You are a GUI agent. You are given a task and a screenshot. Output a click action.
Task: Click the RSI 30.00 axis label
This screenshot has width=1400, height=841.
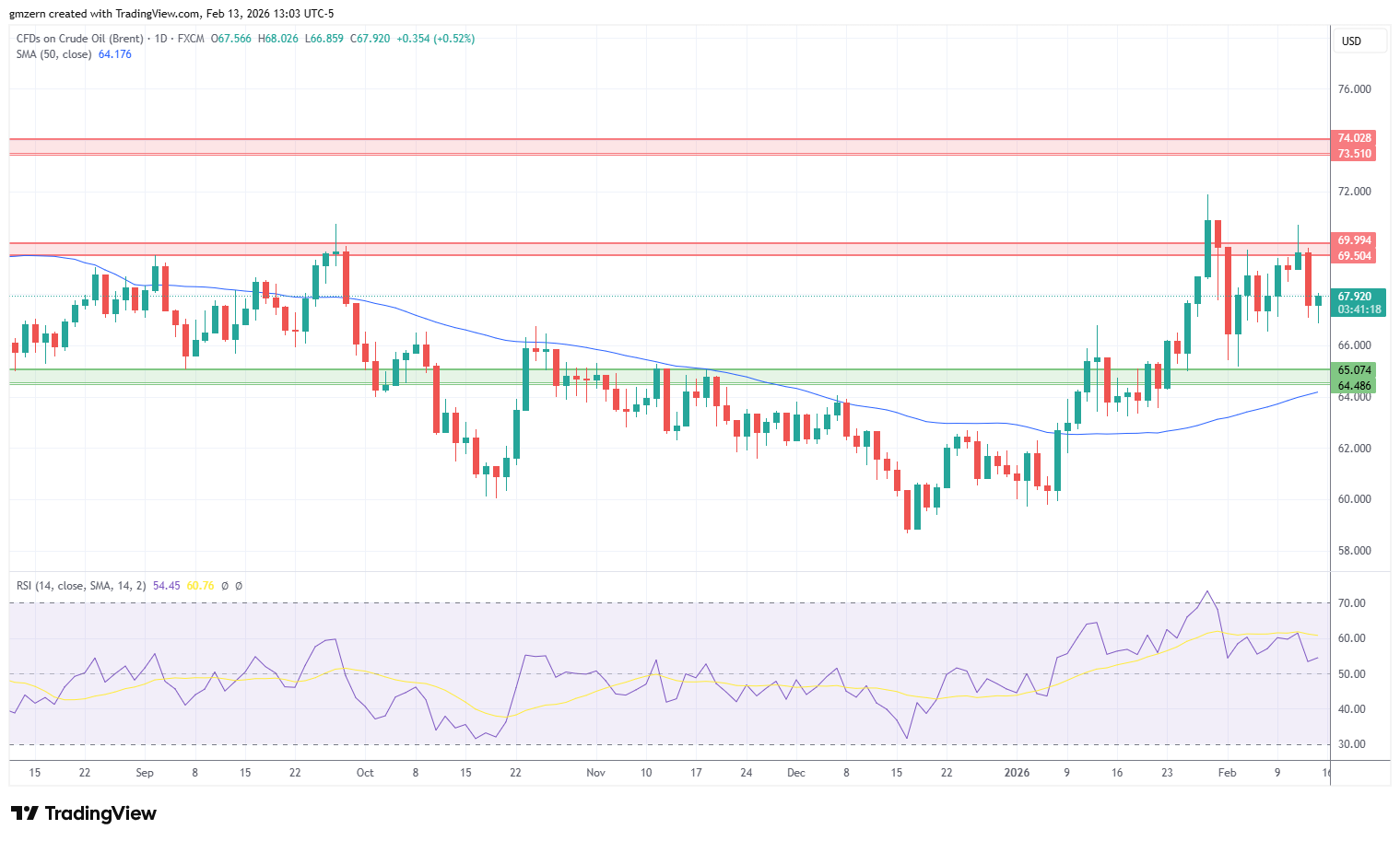point(1351,744)
